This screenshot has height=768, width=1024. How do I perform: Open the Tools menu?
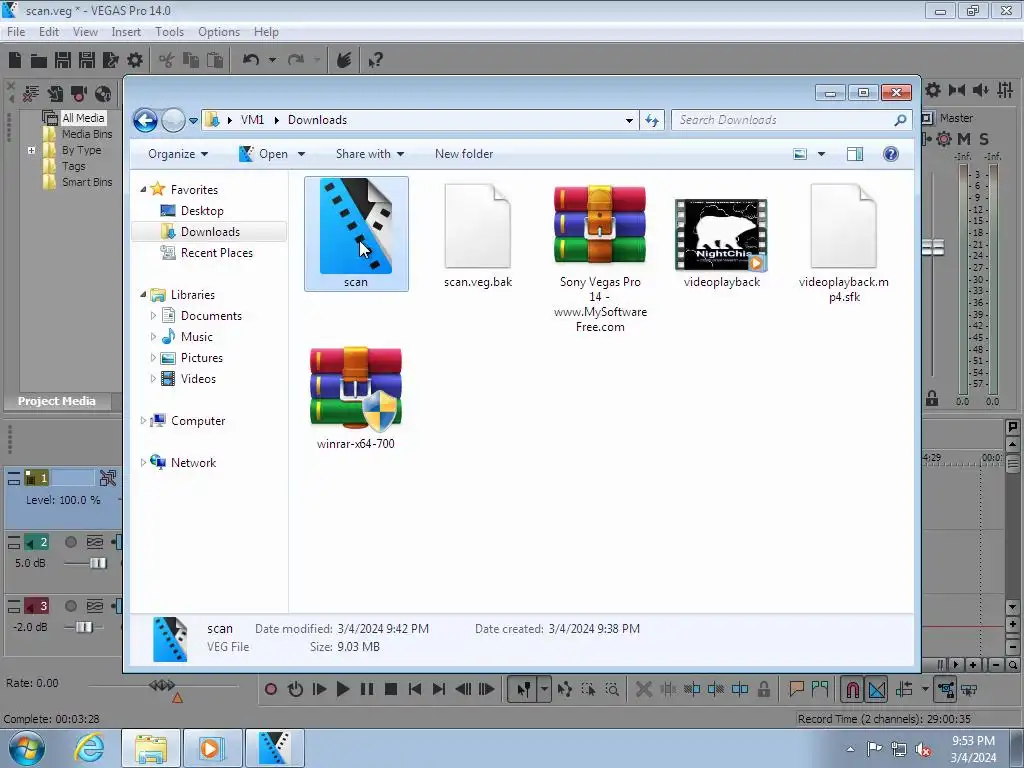[x=169, y=32]
